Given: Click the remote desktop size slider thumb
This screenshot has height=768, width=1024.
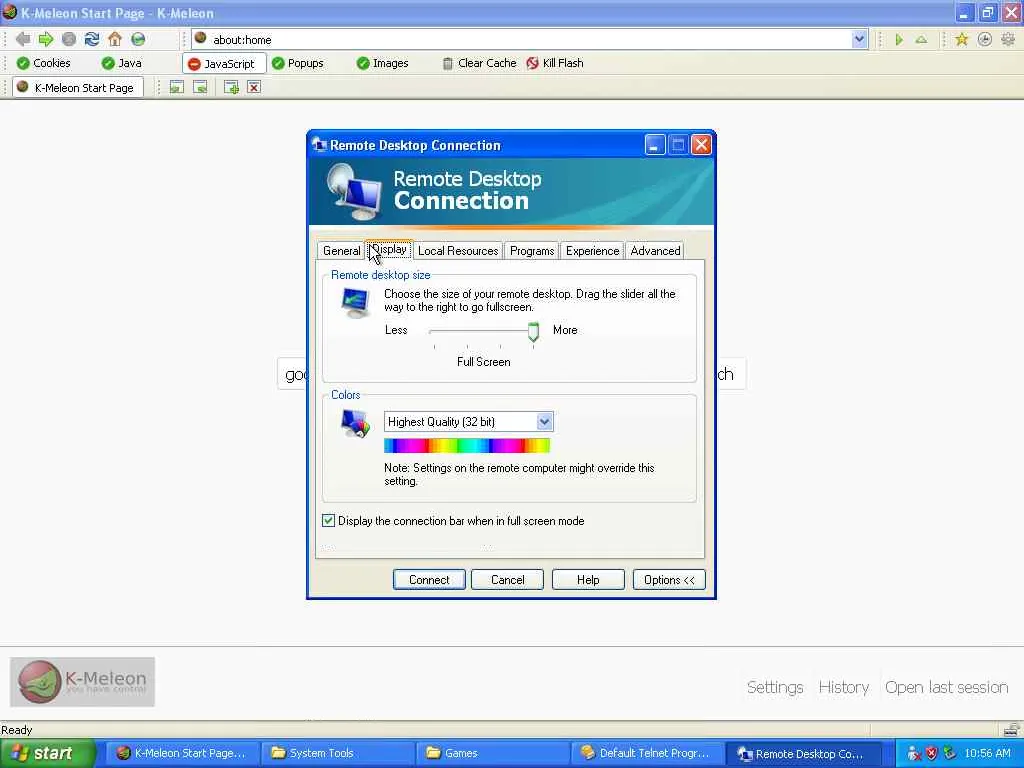Looking at the screenshot, I should (533, 331).
